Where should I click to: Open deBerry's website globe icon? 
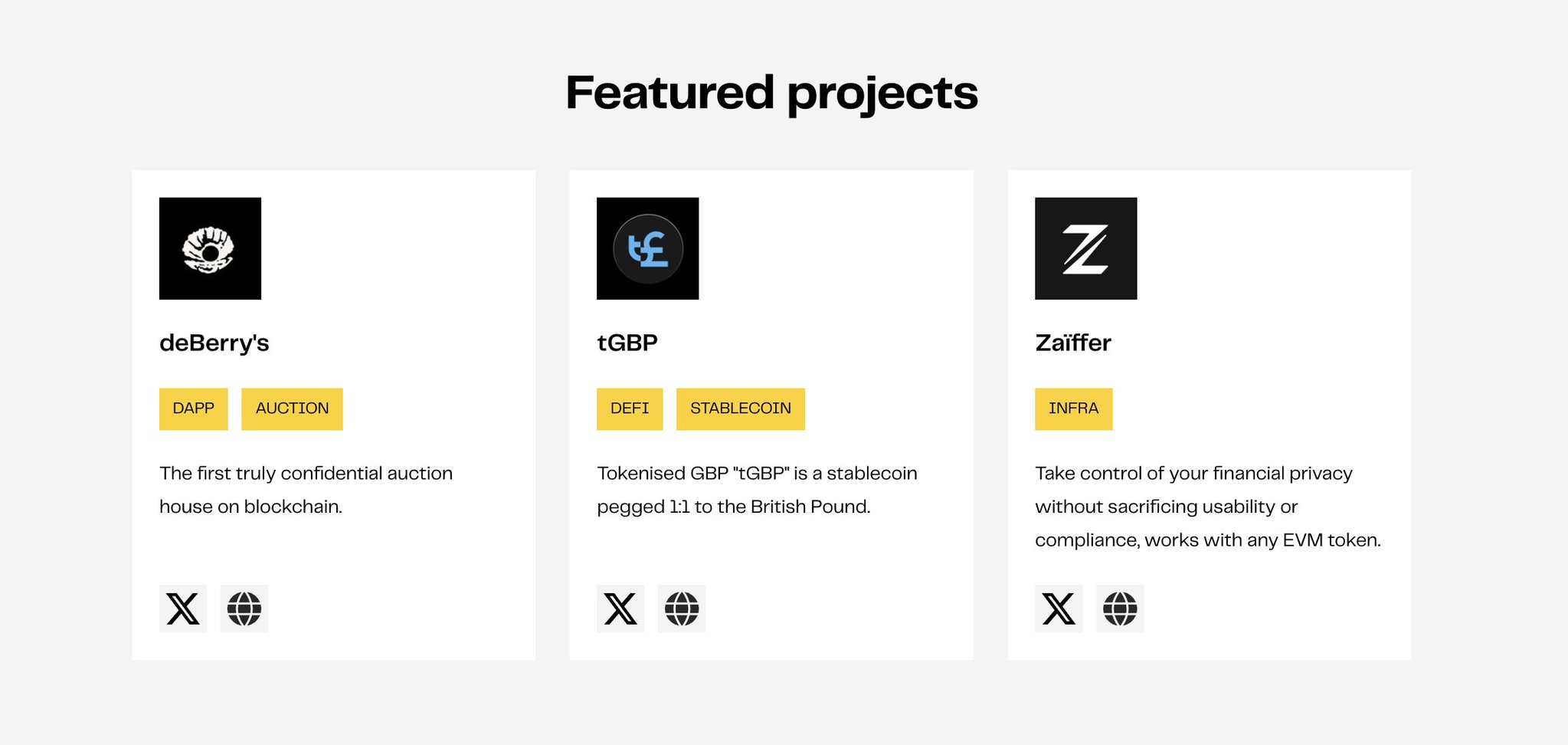pos(244,609)
